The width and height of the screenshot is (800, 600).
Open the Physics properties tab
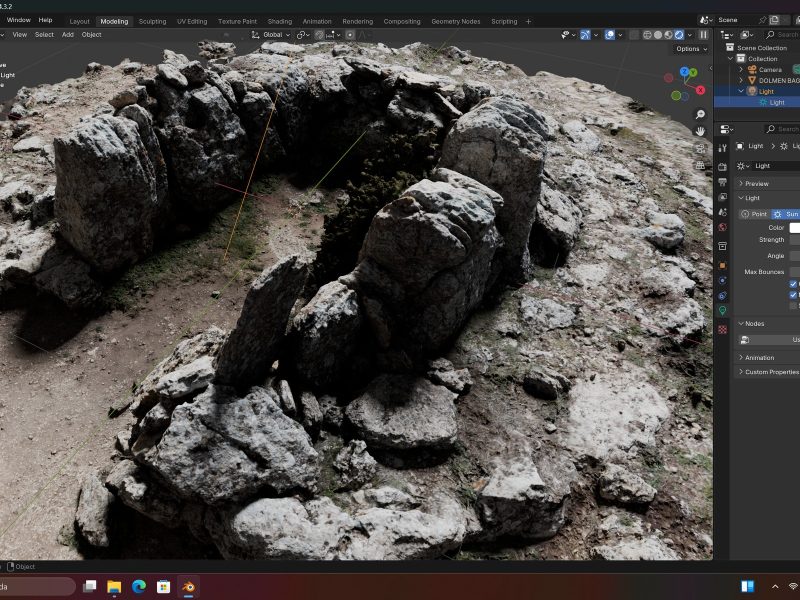[x=722, y=281]
